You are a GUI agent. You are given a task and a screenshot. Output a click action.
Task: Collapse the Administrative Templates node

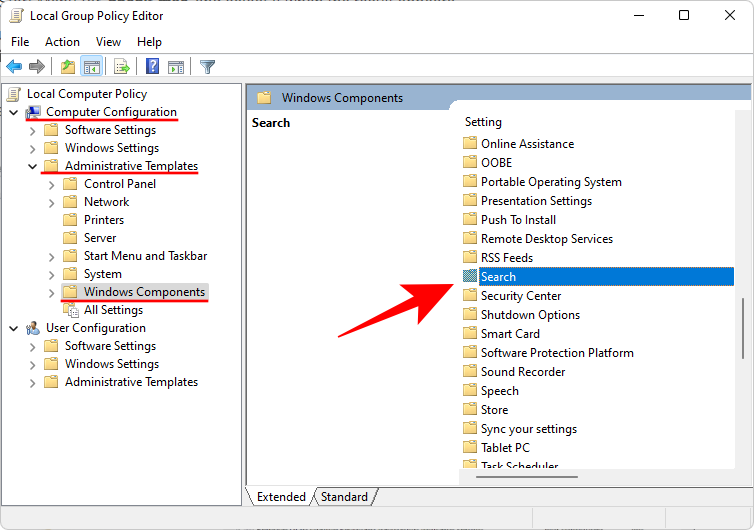[33, 166]
